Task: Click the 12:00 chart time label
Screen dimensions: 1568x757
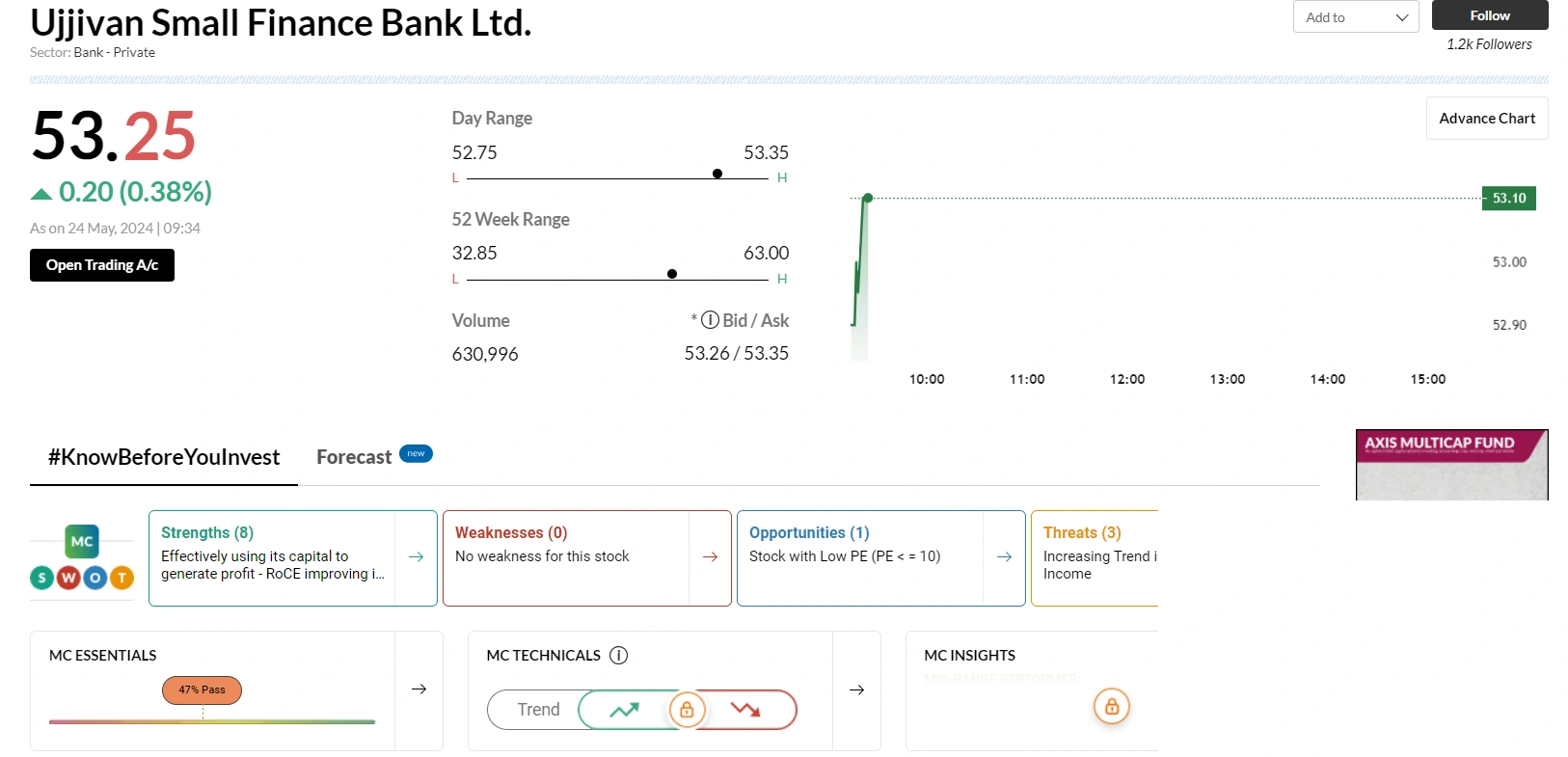Action: (1127, 379)
